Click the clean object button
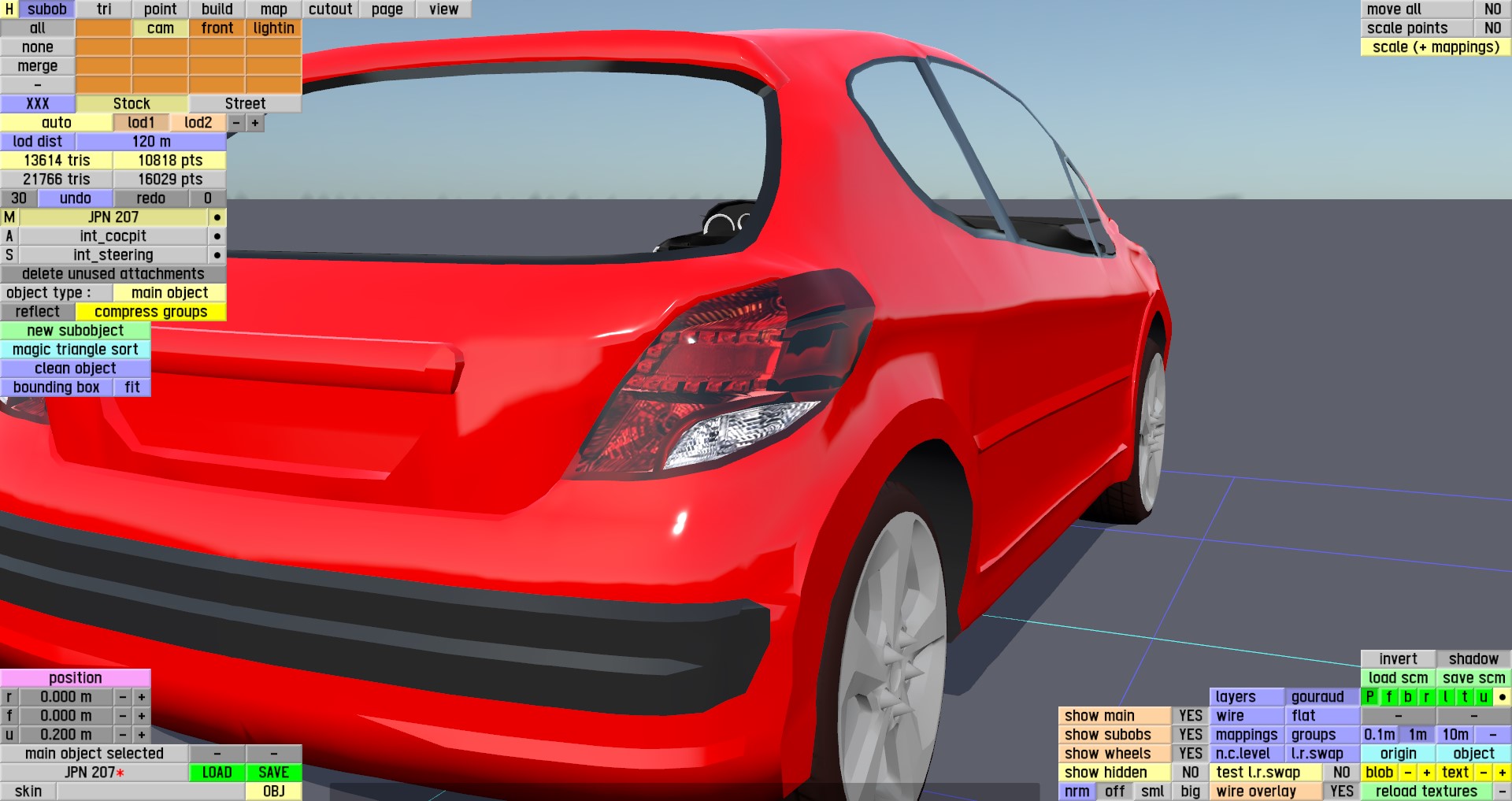This screenshot has width=1512, height=801. (x=76, y=369)
